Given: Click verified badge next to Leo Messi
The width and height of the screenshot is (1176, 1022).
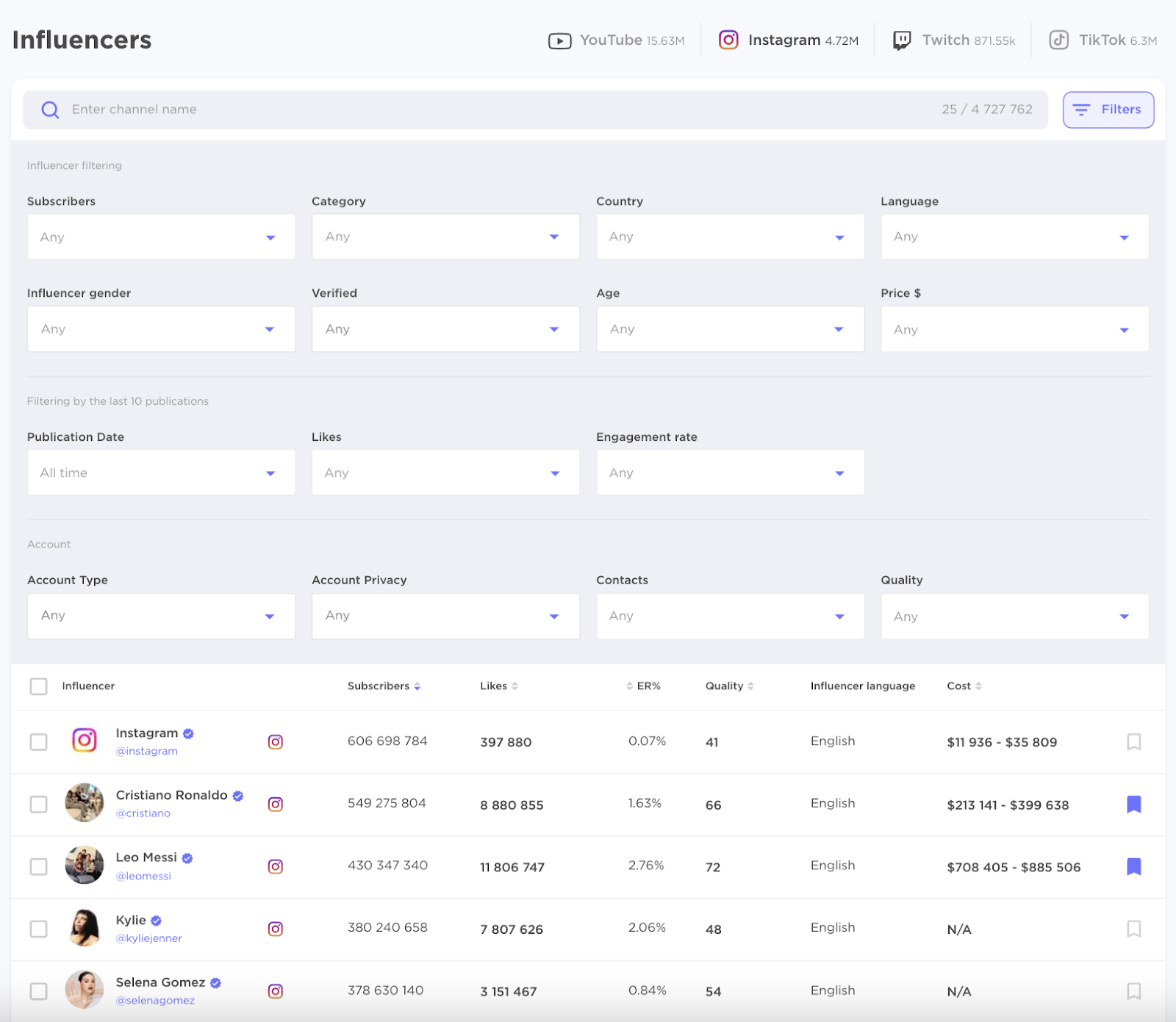Looking at the screenshot, I should [x=187, y=858].
